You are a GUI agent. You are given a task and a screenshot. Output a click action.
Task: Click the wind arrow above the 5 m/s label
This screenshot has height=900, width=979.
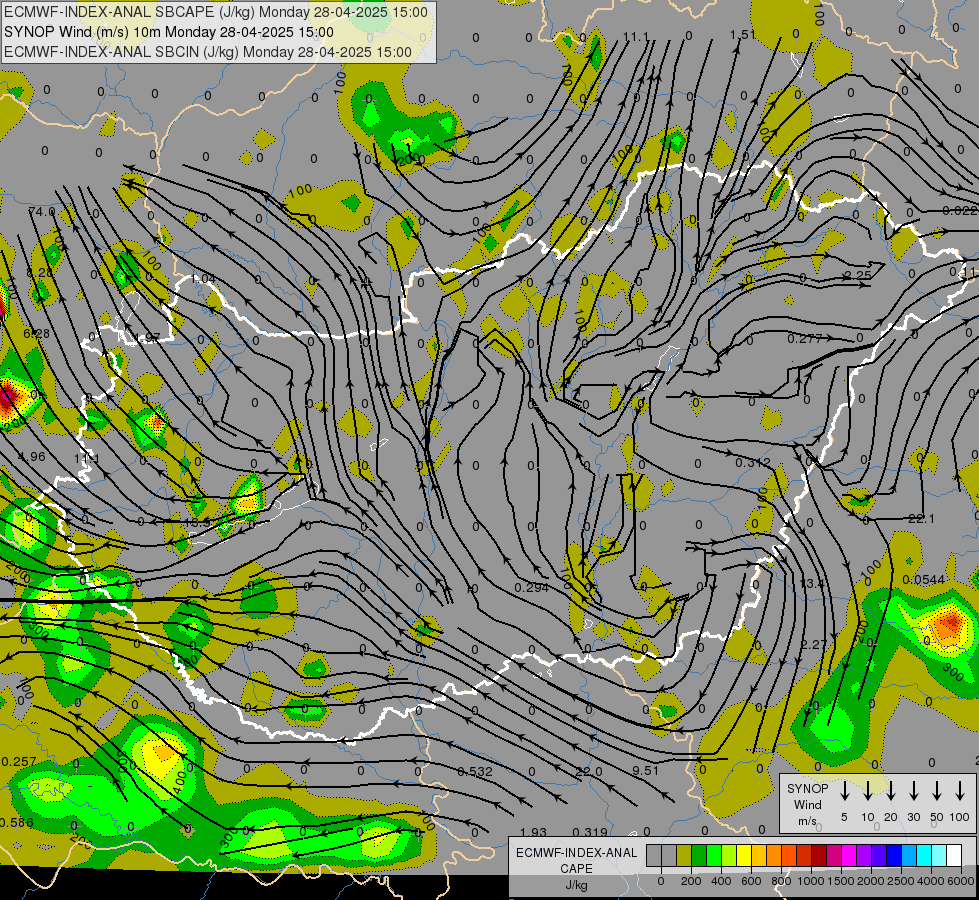pos(845,791)
